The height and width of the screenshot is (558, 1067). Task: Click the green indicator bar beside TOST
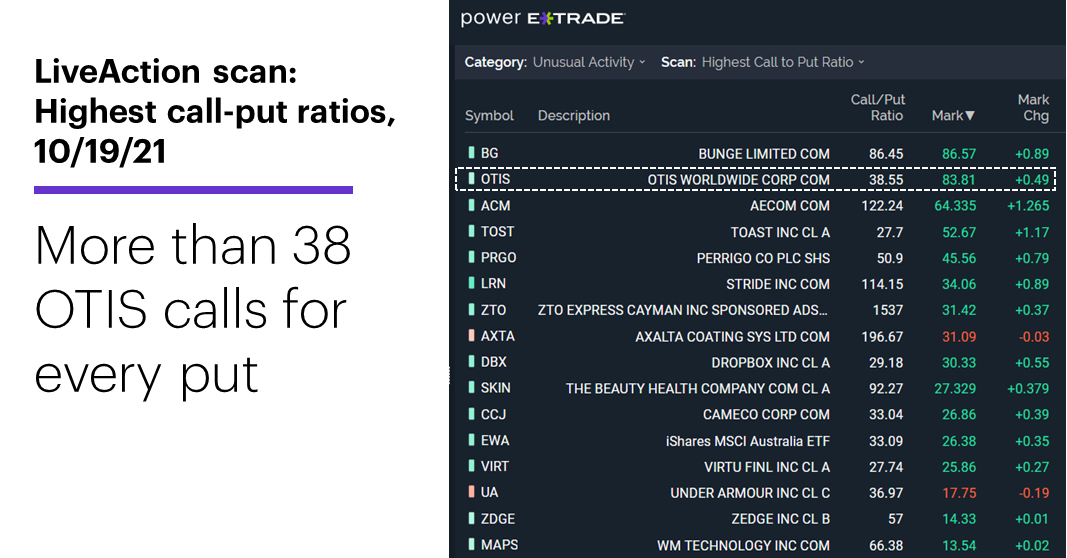(x=471, y=231)
